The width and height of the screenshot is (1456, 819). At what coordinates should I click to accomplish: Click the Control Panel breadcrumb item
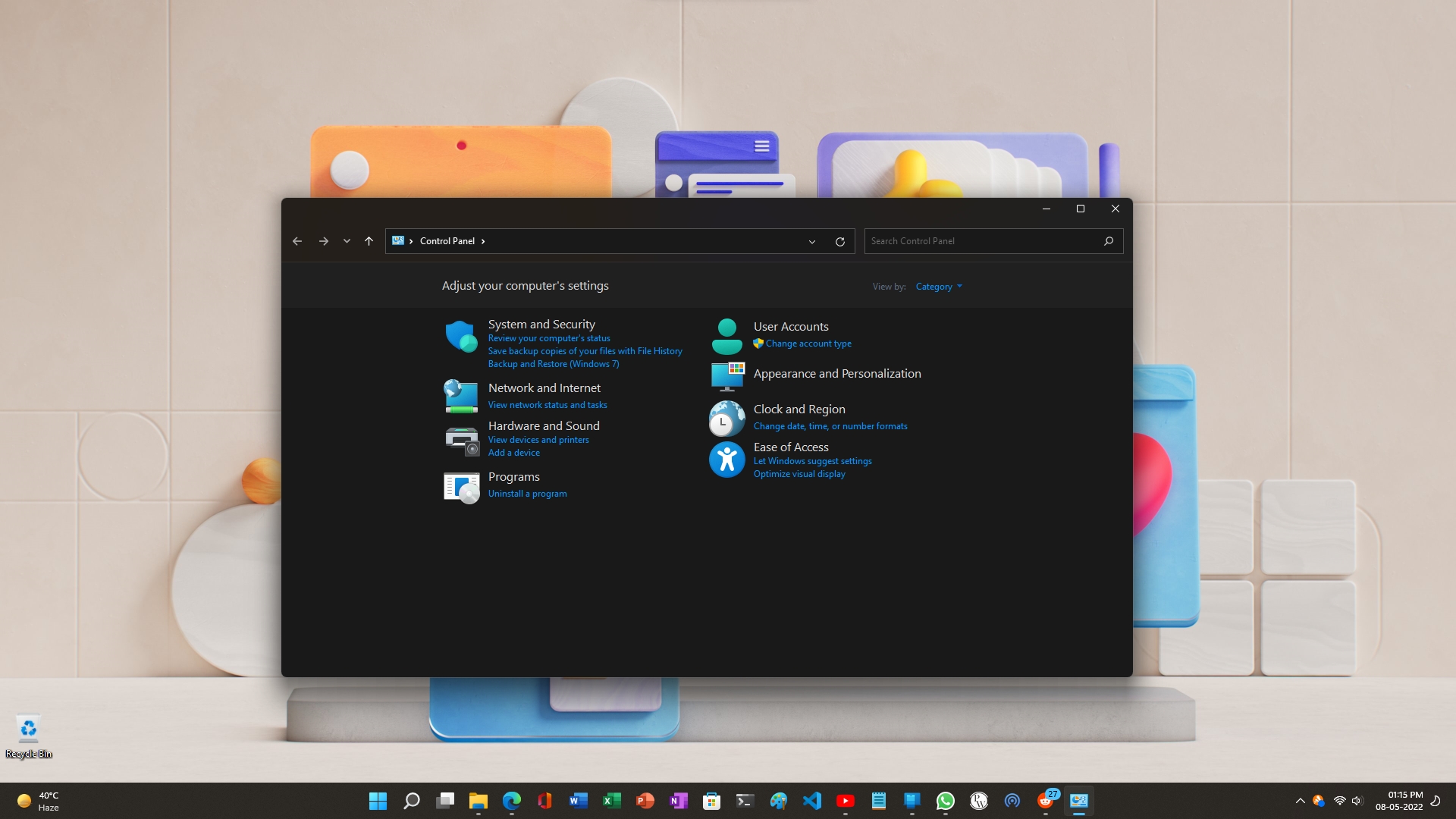pyautogui.click(x=447, y=241)
